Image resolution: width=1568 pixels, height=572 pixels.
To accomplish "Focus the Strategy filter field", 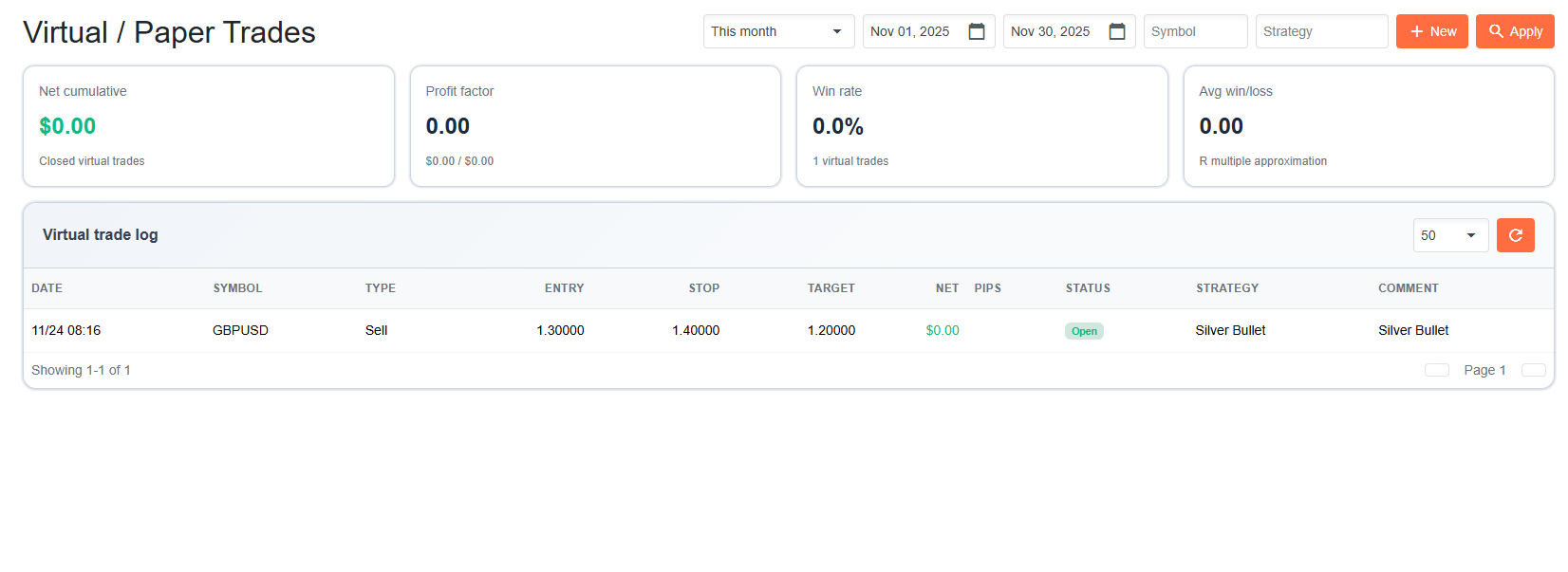I will coord(1320,31).
